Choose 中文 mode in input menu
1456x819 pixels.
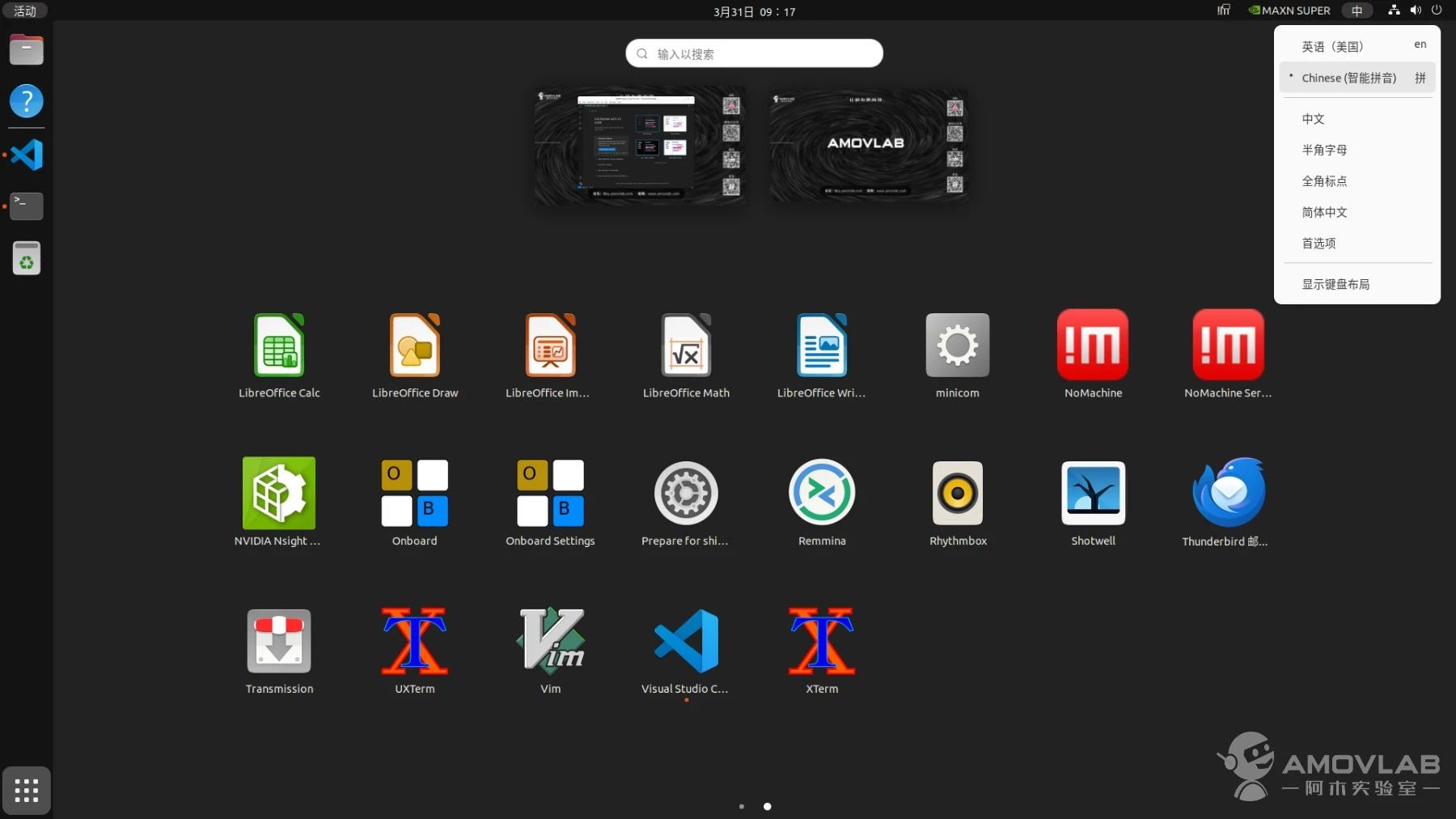pos(1357,119)
